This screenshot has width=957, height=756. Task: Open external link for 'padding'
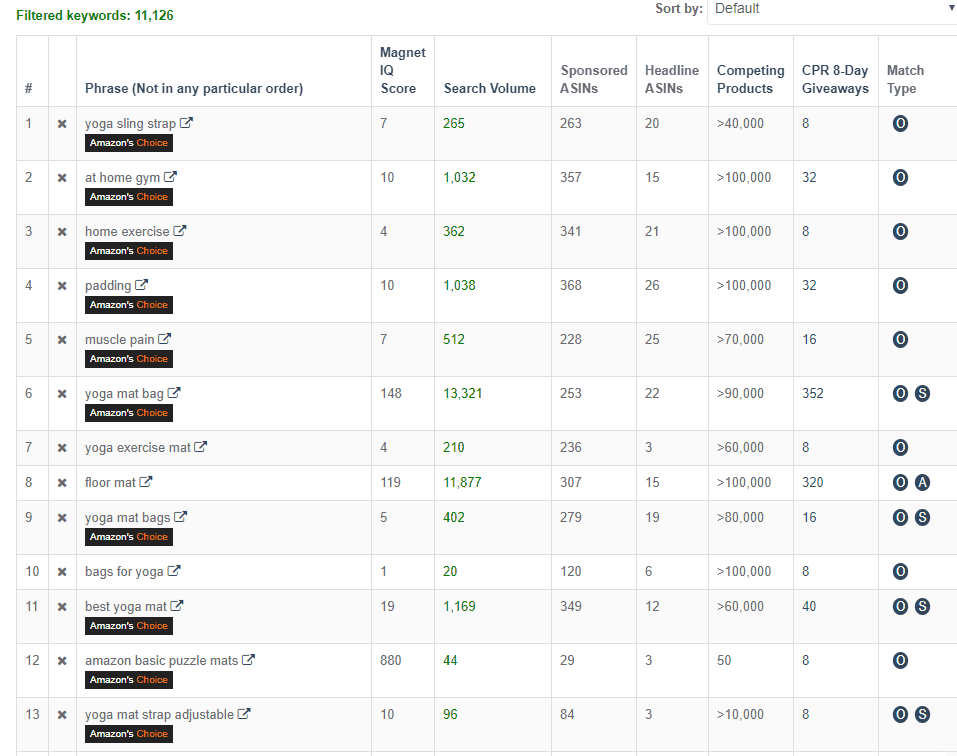pyautogui.click(x=142, y=285)
